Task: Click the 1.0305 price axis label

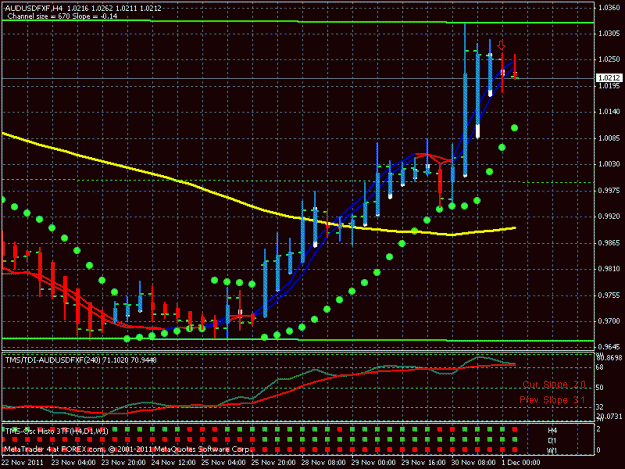Action: click(609, 33)
